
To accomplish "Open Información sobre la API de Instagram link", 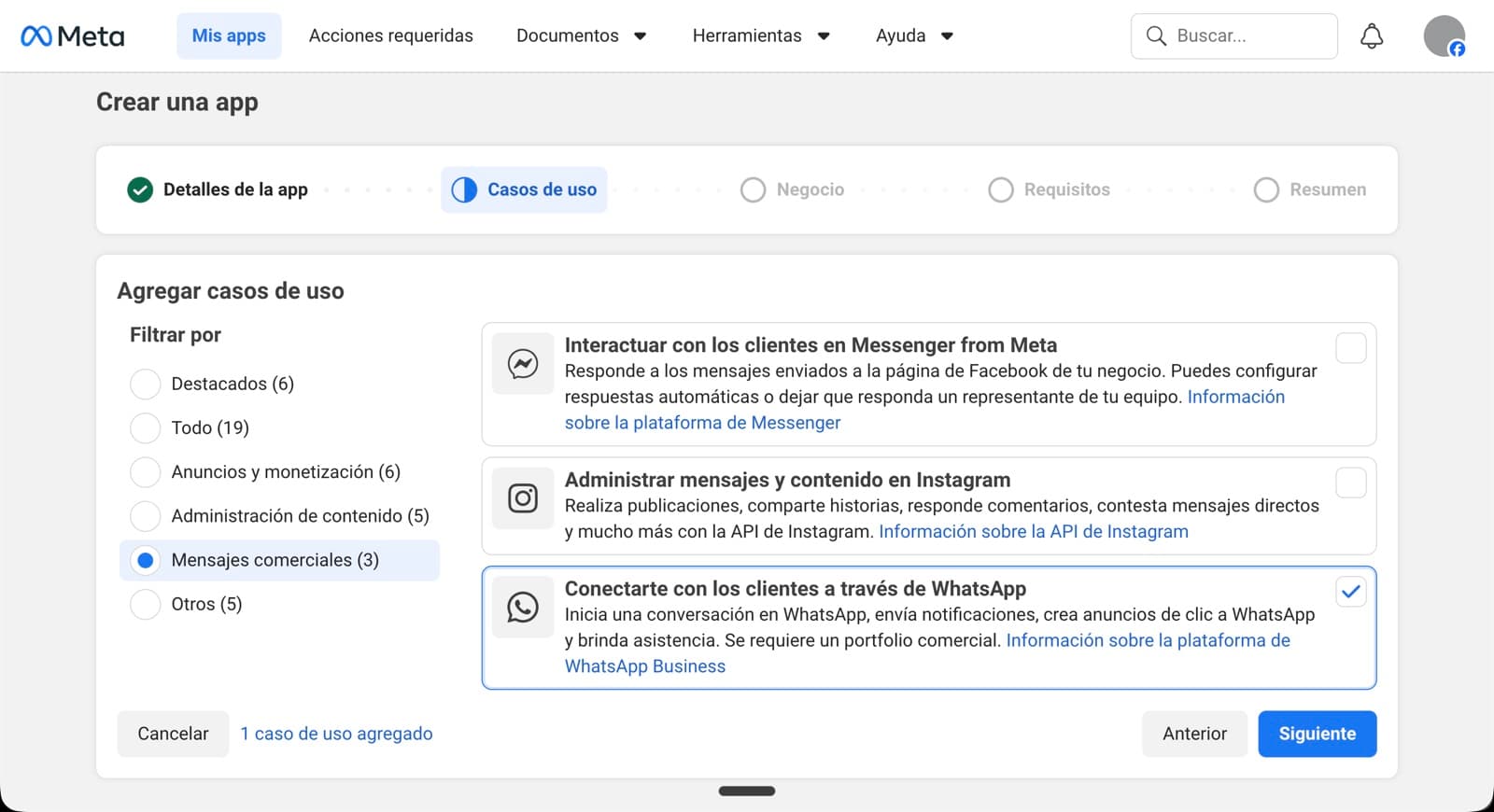I will click(1034, 531).
